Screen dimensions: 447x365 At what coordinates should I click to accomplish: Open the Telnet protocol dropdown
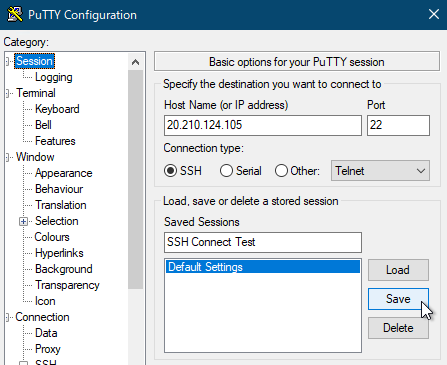[x=380, y=171]
